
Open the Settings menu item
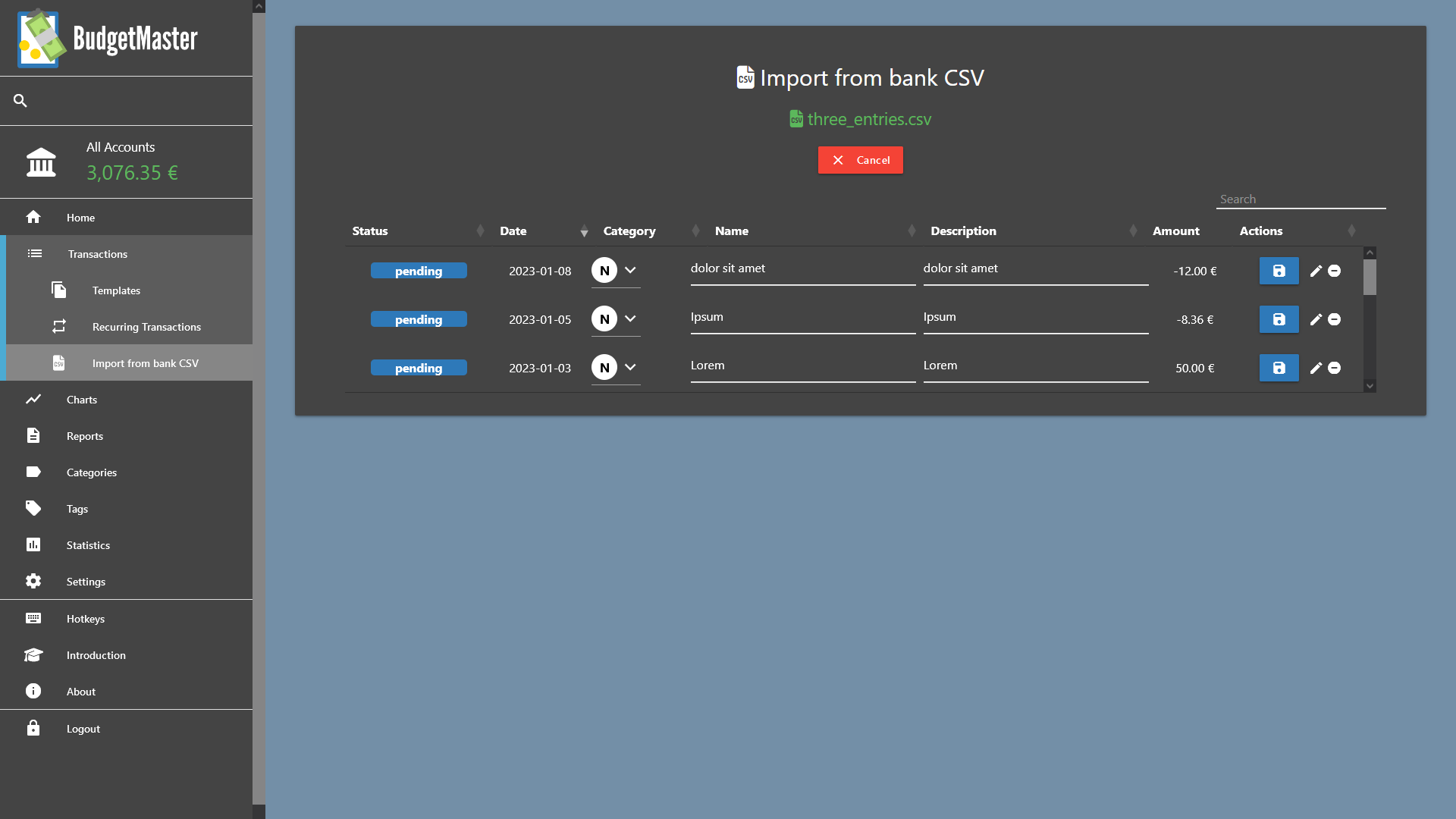pyautogui.click(x=126, y=581)
